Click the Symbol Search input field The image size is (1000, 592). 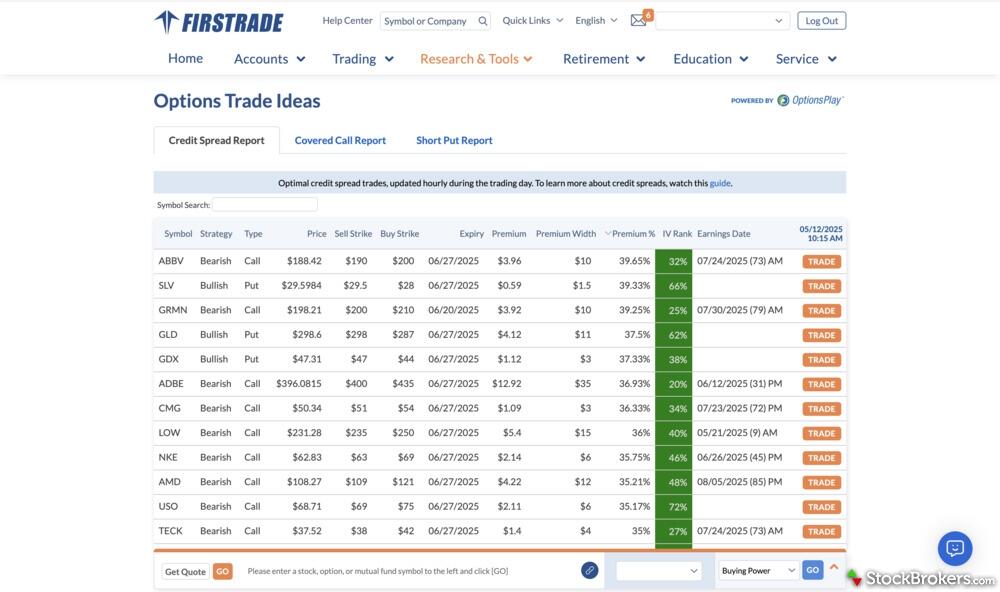(264, 205)
